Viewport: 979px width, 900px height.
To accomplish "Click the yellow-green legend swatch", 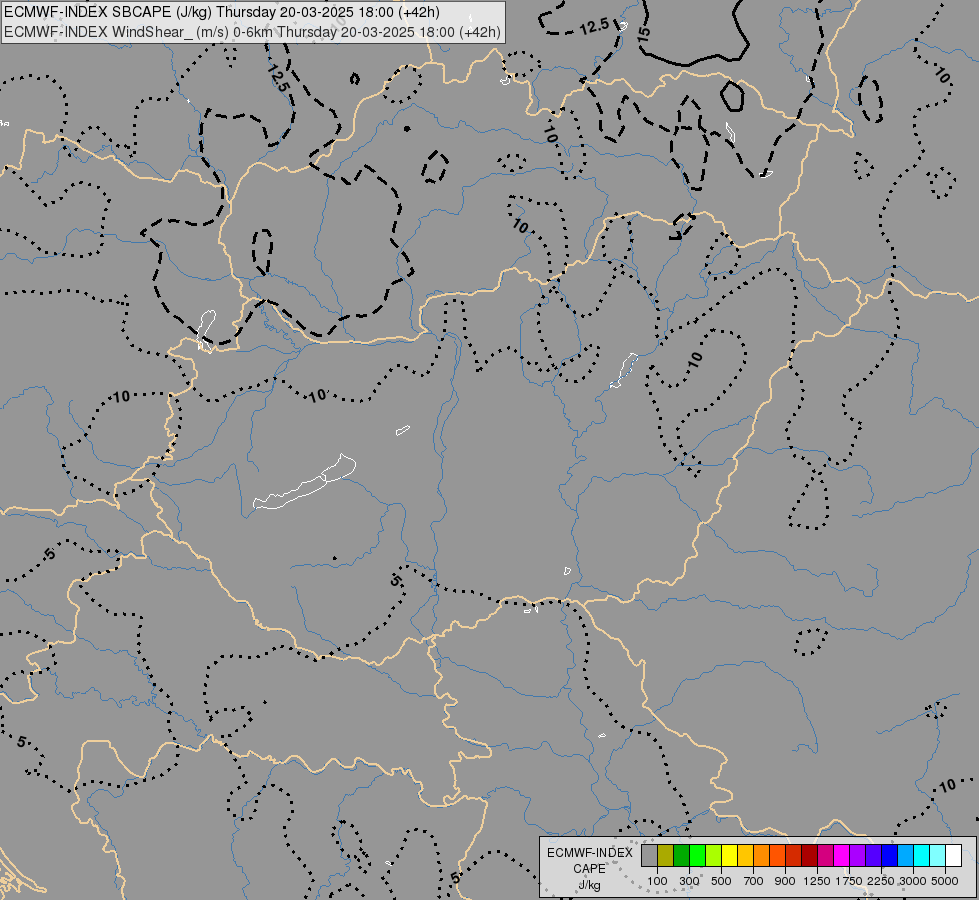I will pos(714,855).
